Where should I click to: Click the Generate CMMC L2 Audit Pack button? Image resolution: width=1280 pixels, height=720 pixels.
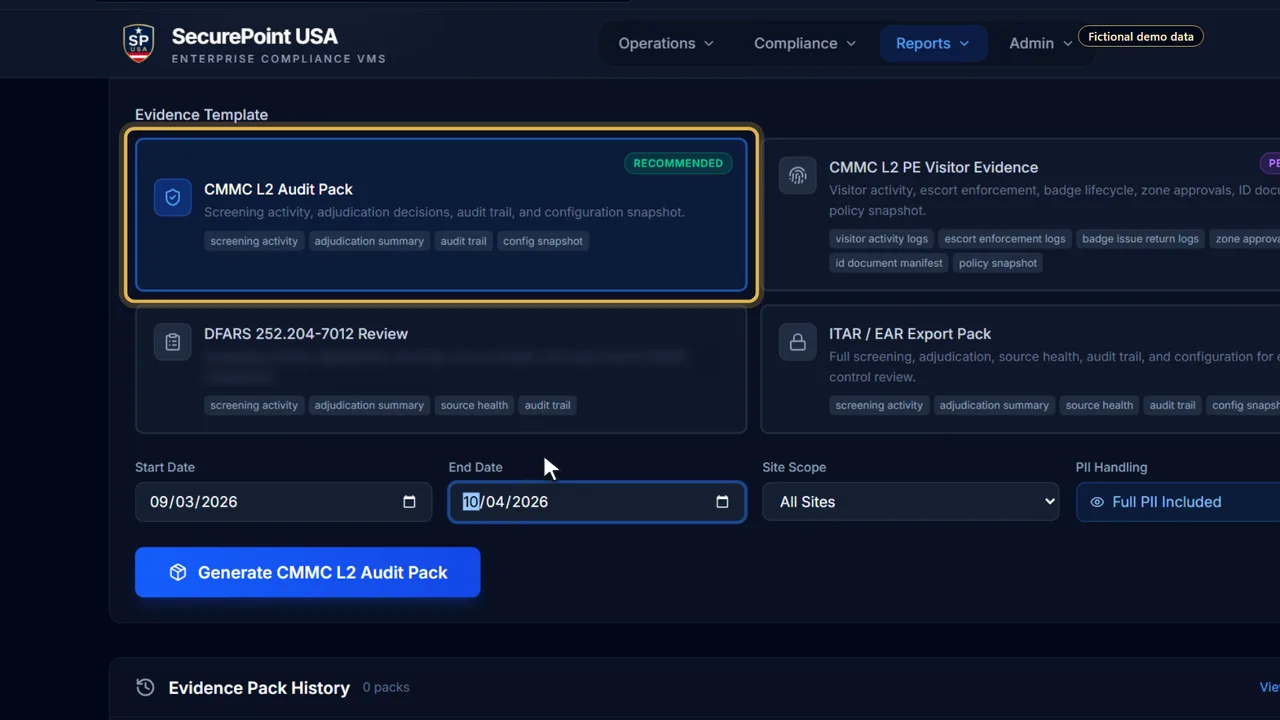click(x=307, y=572)
